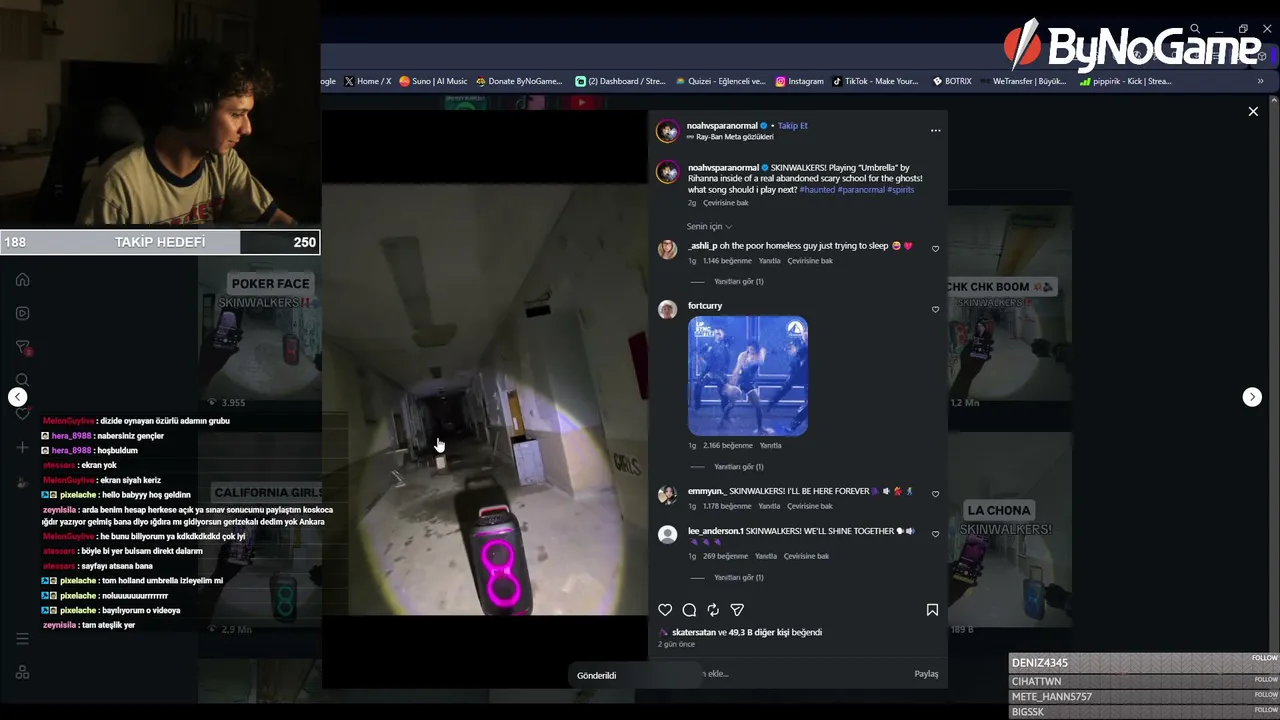Show more bookmarks with the overflow chevron
This screenshot has height=720, width=1280.
(1260, 81)
